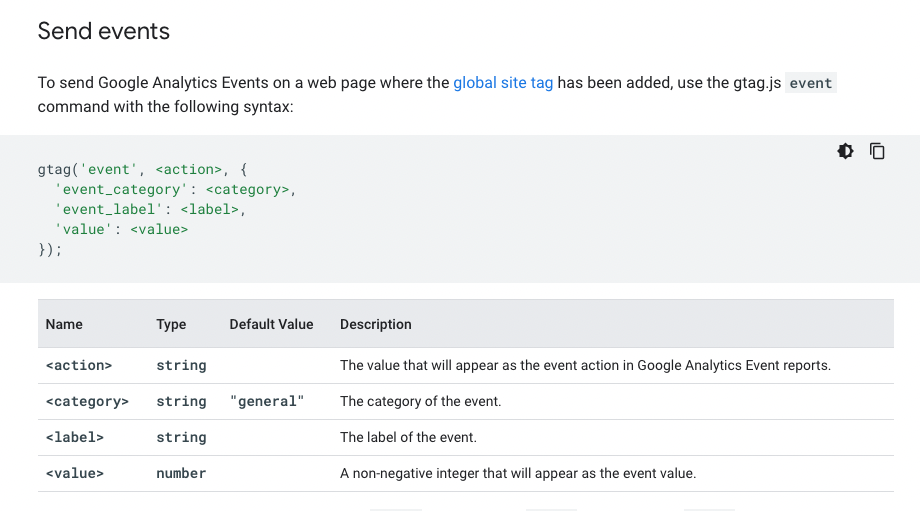Viewport: 920px width, 511px height.
Task: Click the number type cell
Action: click(181, 473)
